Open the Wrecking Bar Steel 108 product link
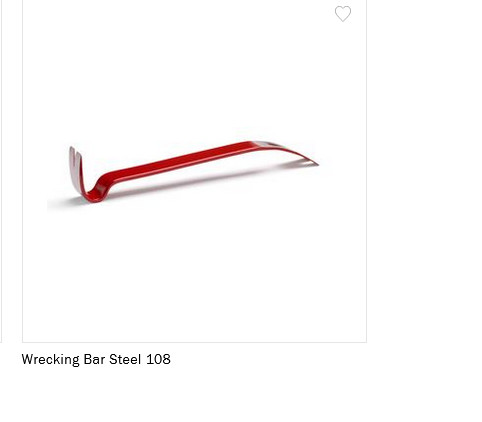The image size is (482, 422). [x=96, y=360]
